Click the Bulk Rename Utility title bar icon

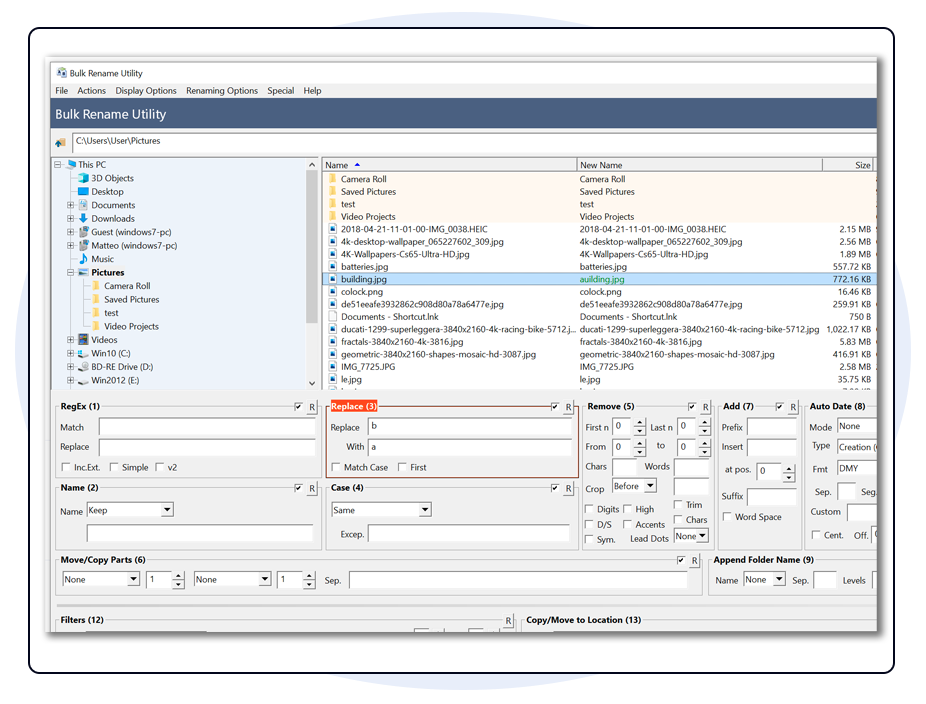[x=61, y=73]
